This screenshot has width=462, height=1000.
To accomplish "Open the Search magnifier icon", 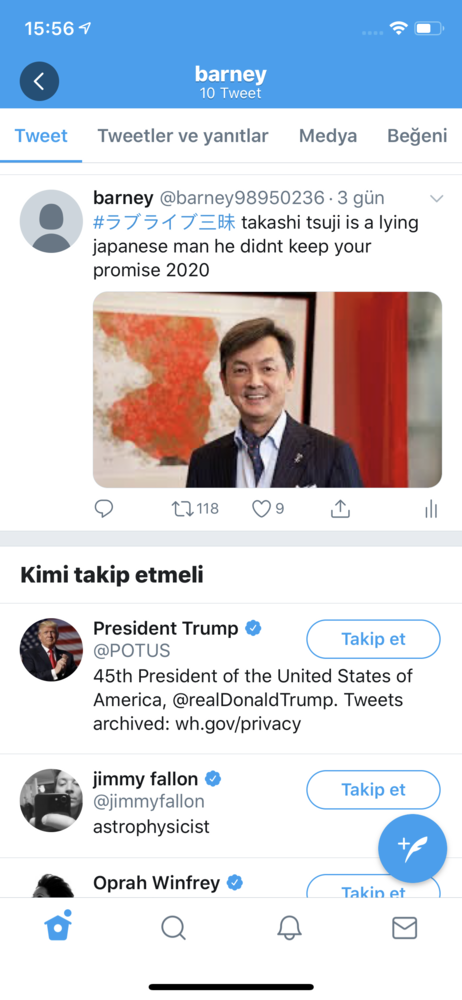I will point(173,928).
